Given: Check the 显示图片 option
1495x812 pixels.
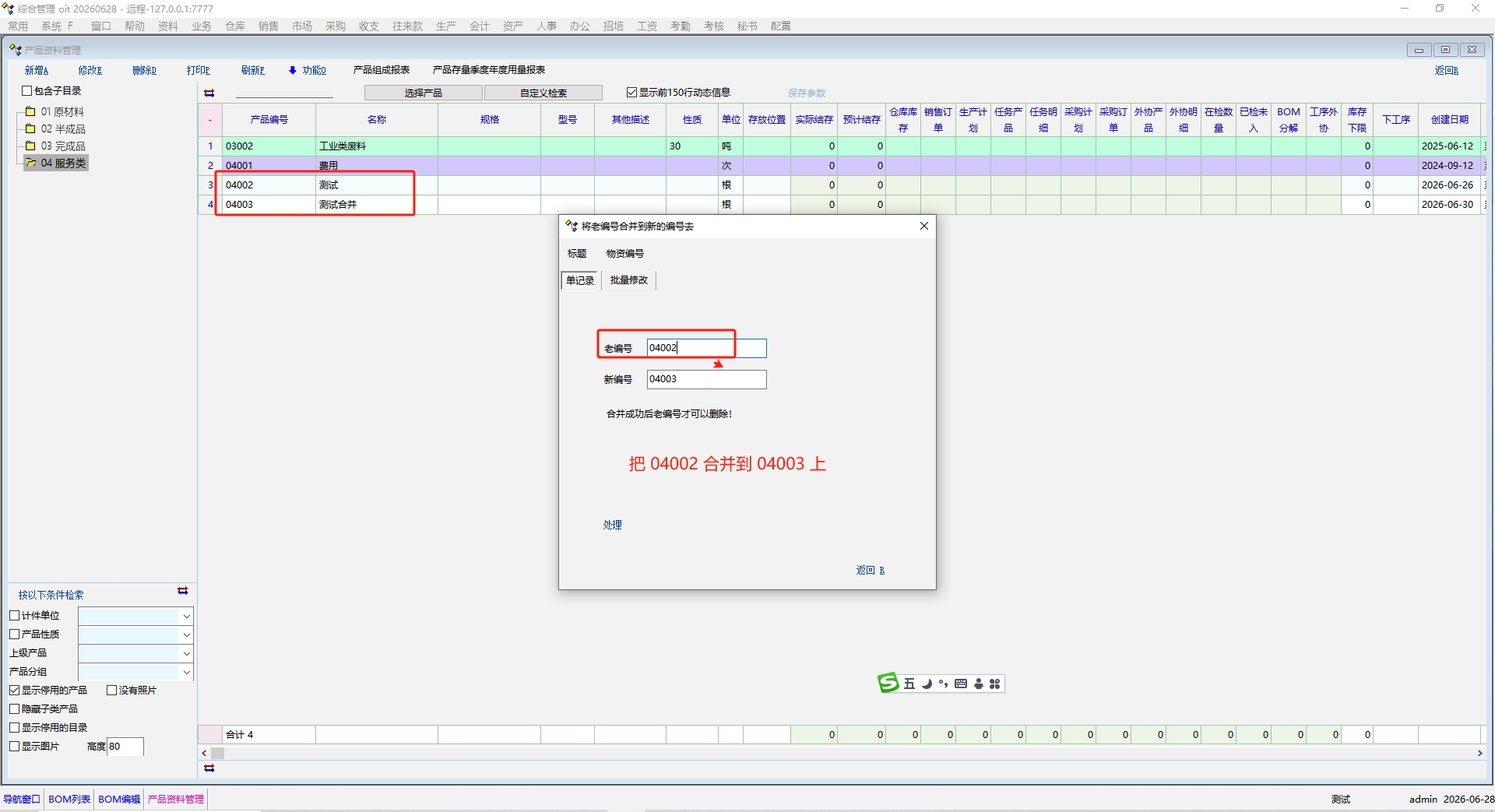Looking at the screenshot, I should pos(14,747).
